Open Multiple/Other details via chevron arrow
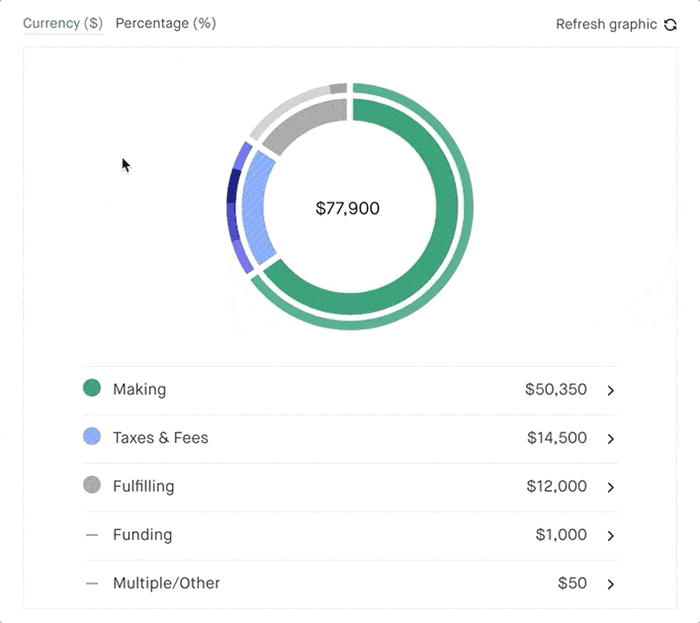The height and width of the screenshot is (623, 700). [611, 584]
